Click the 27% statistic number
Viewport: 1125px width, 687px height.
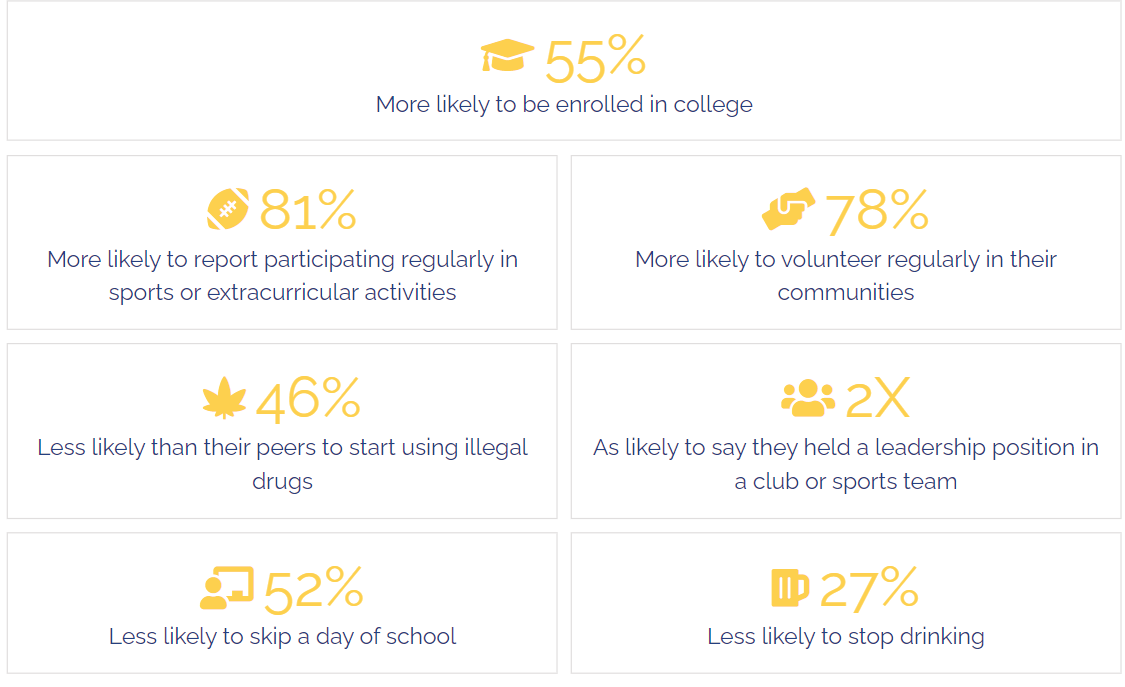click(869, 588)
